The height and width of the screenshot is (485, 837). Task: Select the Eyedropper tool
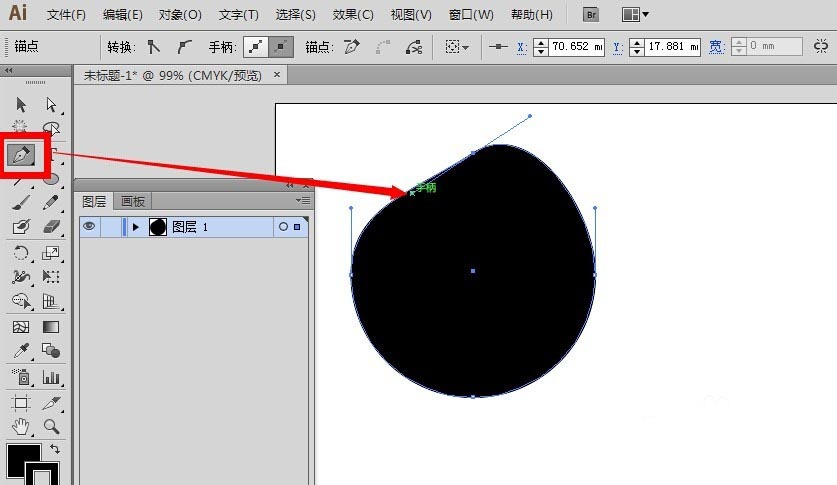21,351
